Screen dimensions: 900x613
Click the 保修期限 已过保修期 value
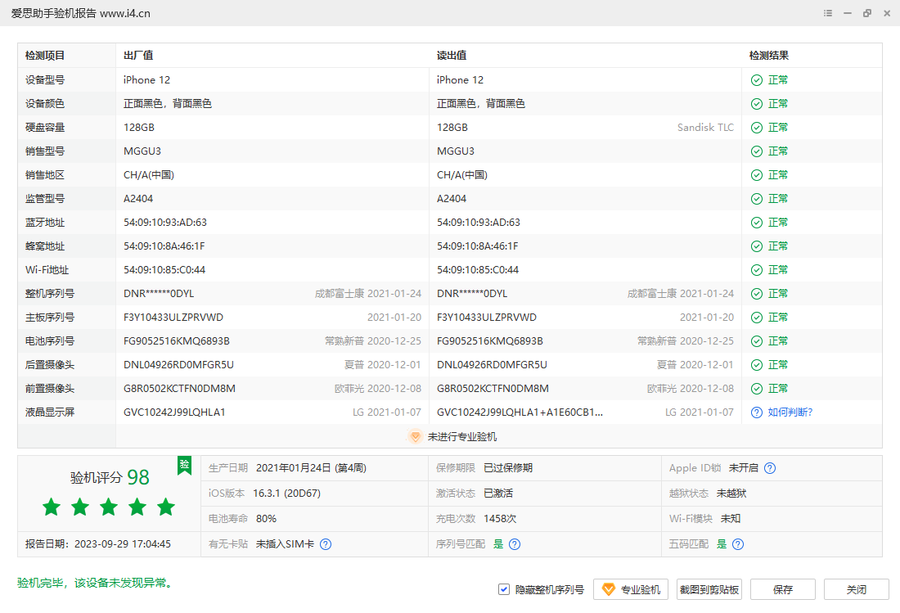508,468
